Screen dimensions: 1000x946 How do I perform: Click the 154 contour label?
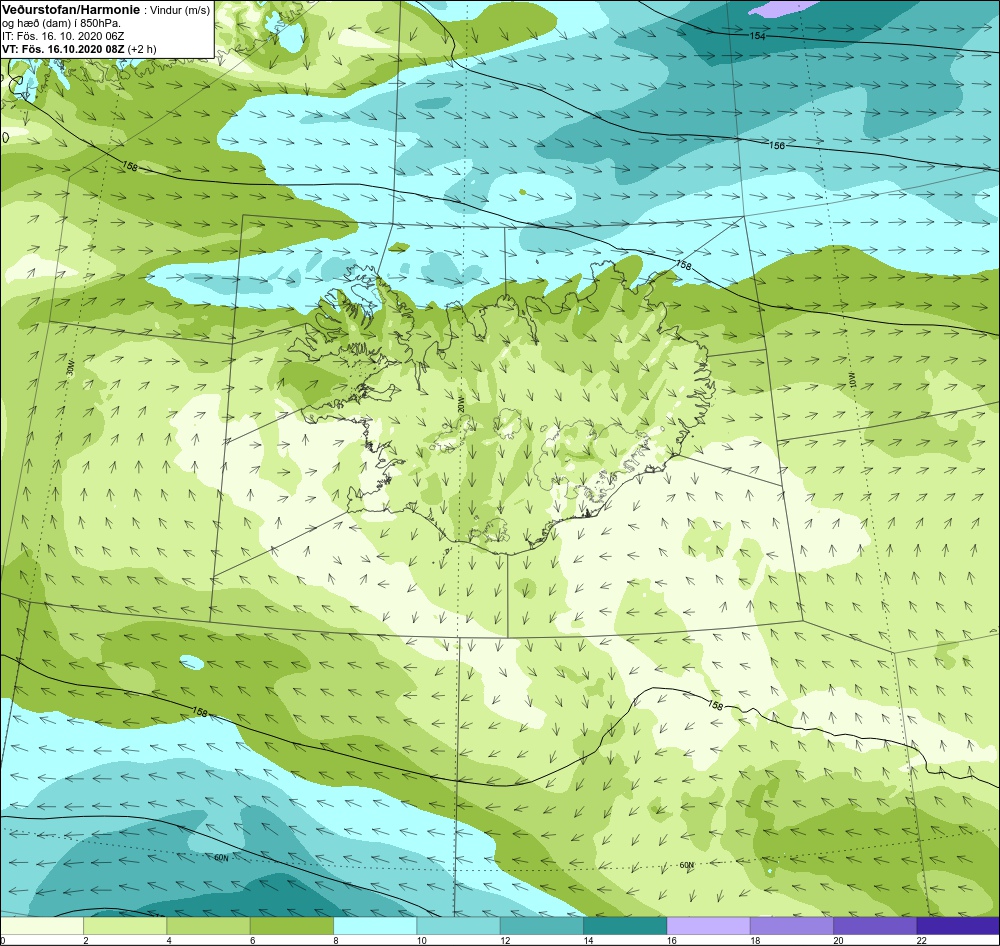pyautogui.click(x=757, y=36)
